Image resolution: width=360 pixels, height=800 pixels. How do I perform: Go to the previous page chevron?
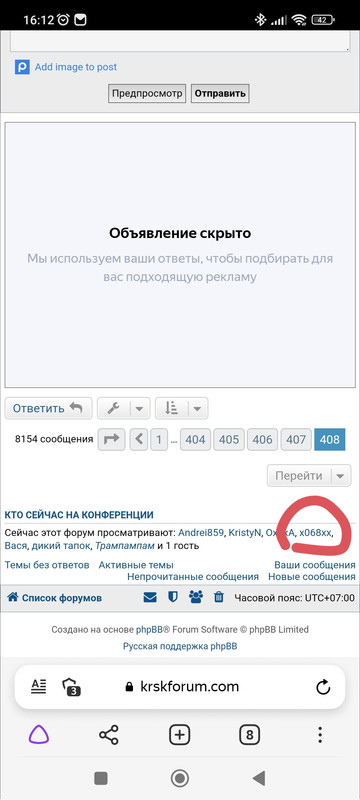pyautogui.click(x=139, y=439)
